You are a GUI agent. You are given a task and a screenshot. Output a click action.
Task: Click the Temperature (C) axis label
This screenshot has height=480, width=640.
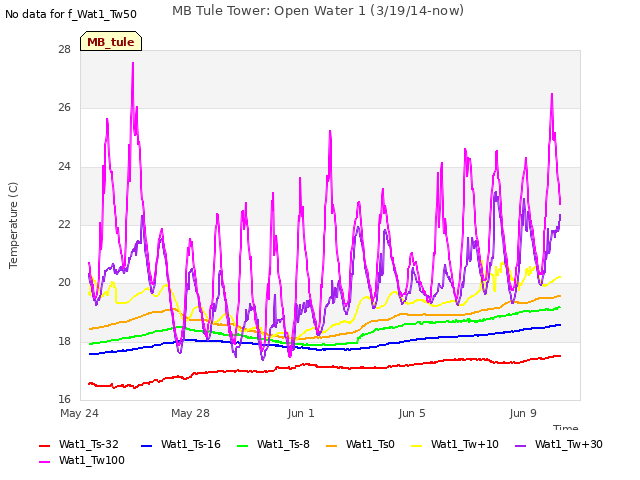pyautogui.click(x=13, y=225)
